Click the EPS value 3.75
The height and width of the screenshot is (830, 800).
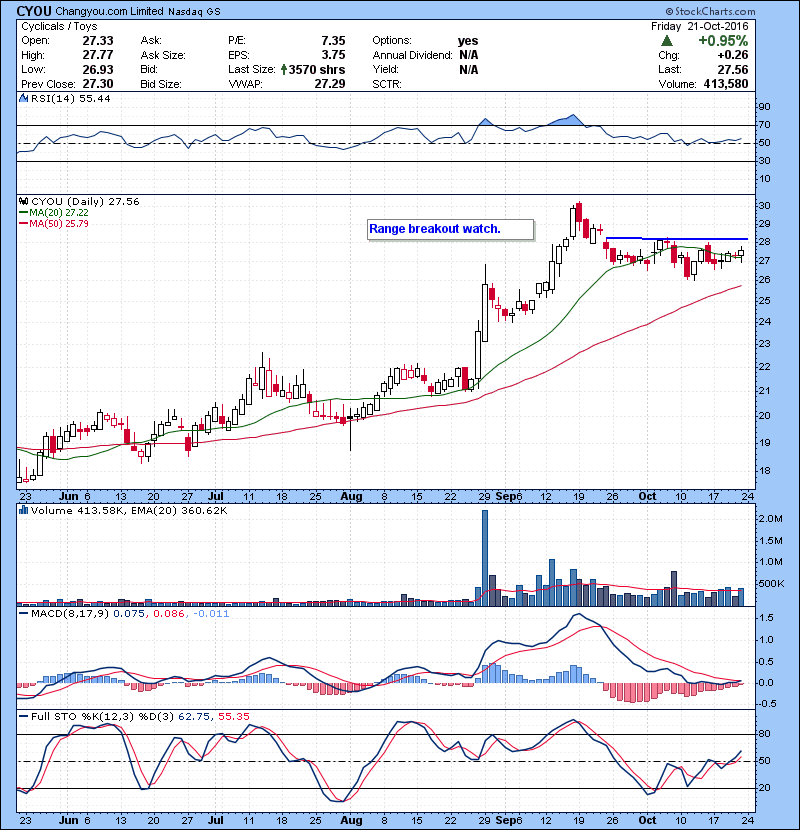click(x=333, y=55)
